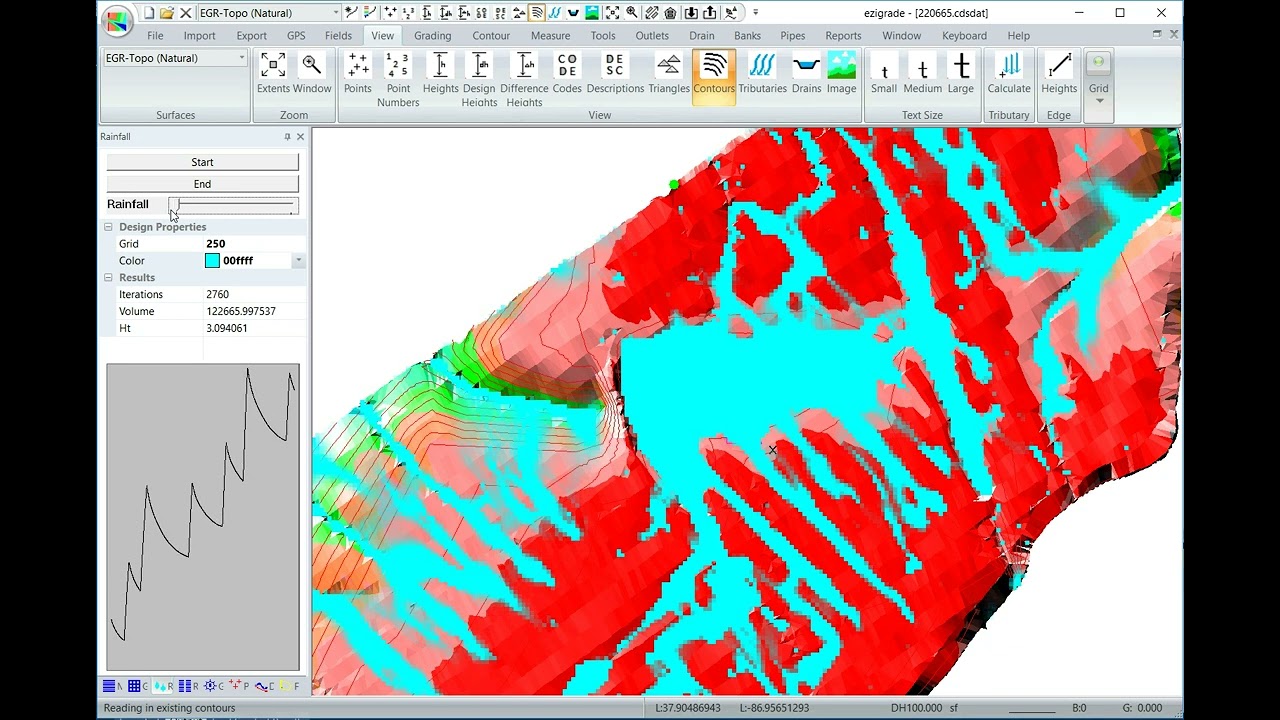Select the yellow folder bottom tab
1280x720 pixels.
pos(290,686)
